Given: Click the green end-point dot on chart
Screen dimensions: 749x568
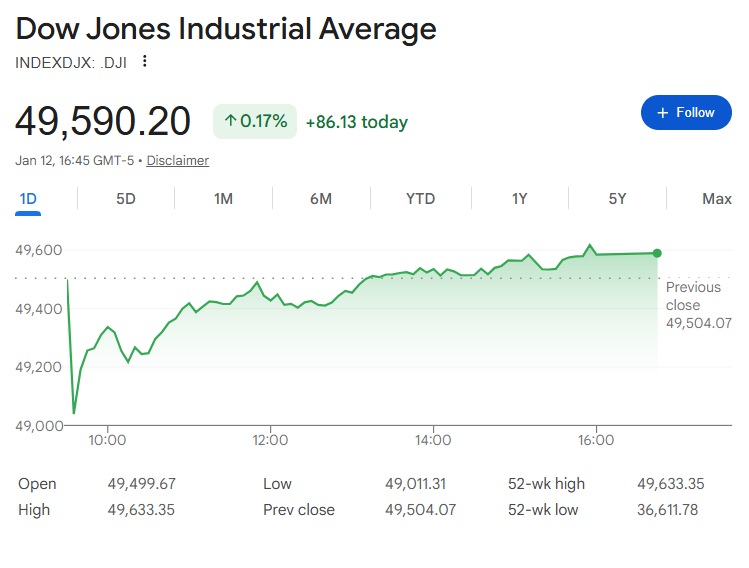Looking at the screenshot, I should (657, 253).
